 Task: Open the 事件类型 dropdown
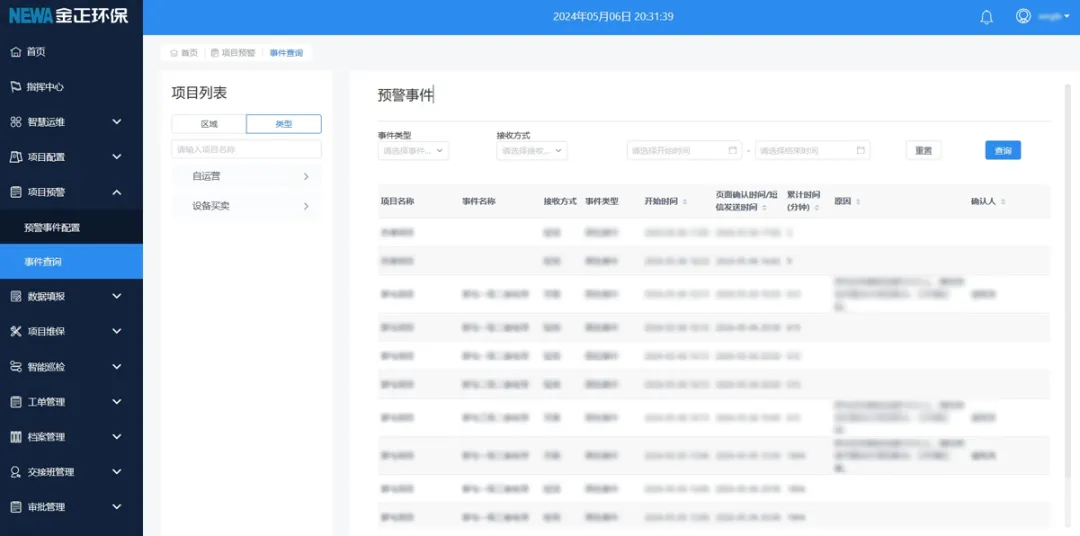413,151
